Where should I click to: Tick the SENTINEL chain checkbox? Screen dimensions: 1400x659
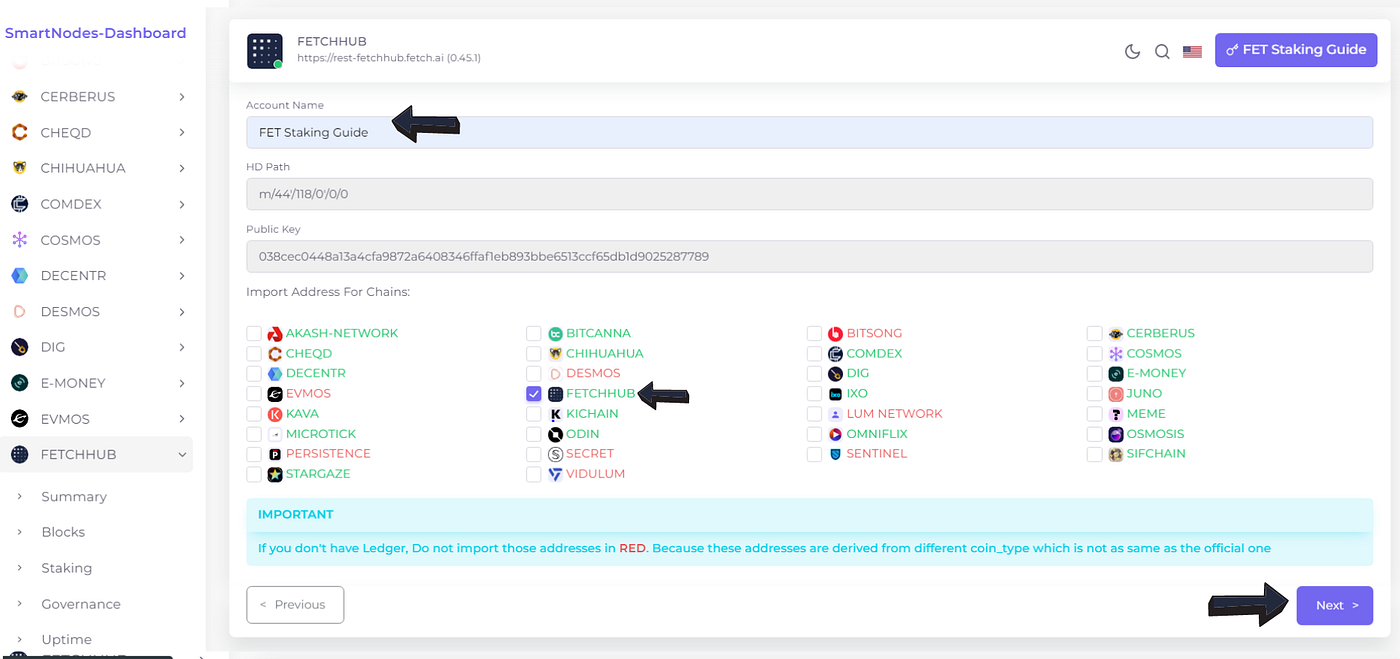[814, 454]
